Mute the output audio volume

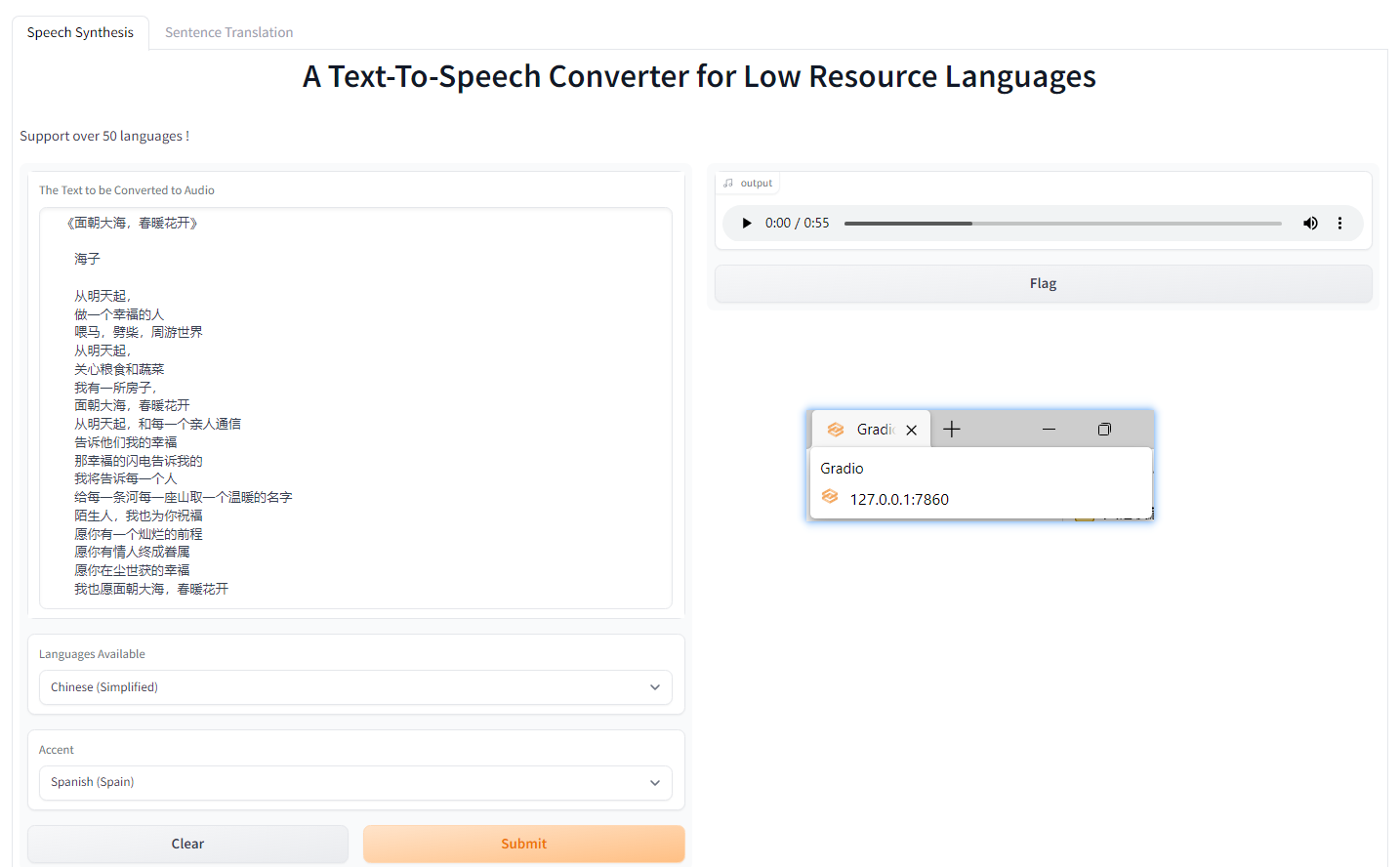click(1310, 224)
